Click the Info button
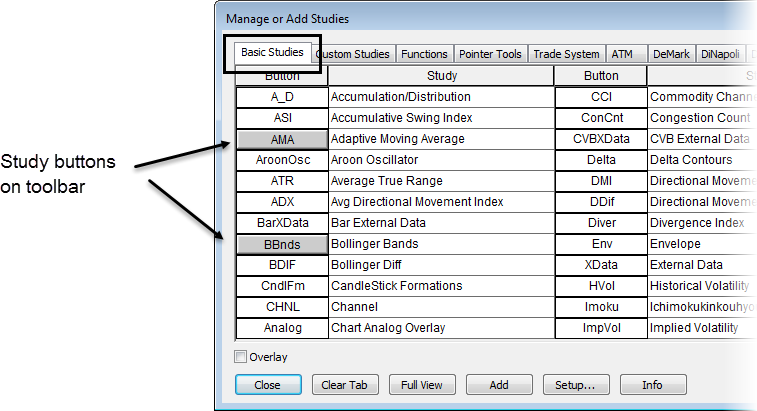Image resolution: width=757 pixels, height=411 pixels. pyautogui.click(x=653, y=385)
